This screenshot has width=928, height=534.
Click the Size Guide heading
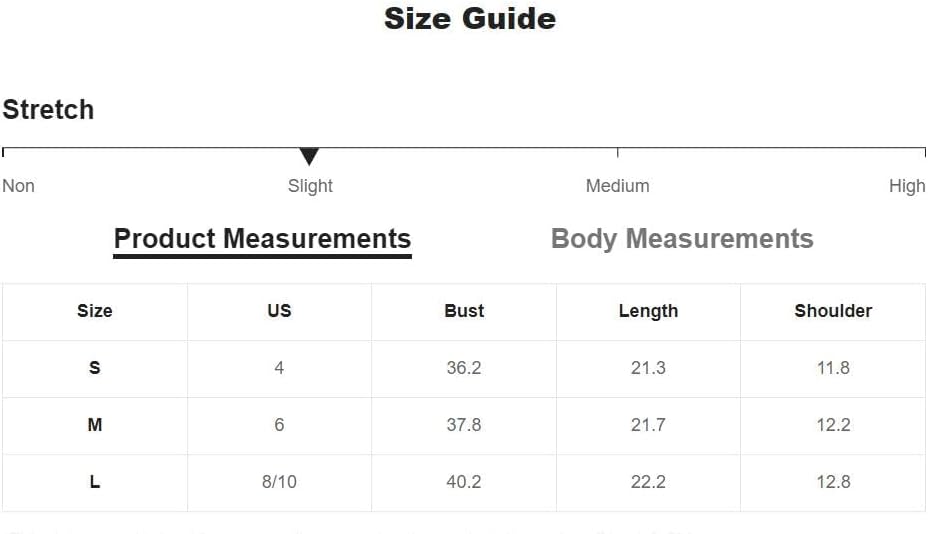[470, 19]
